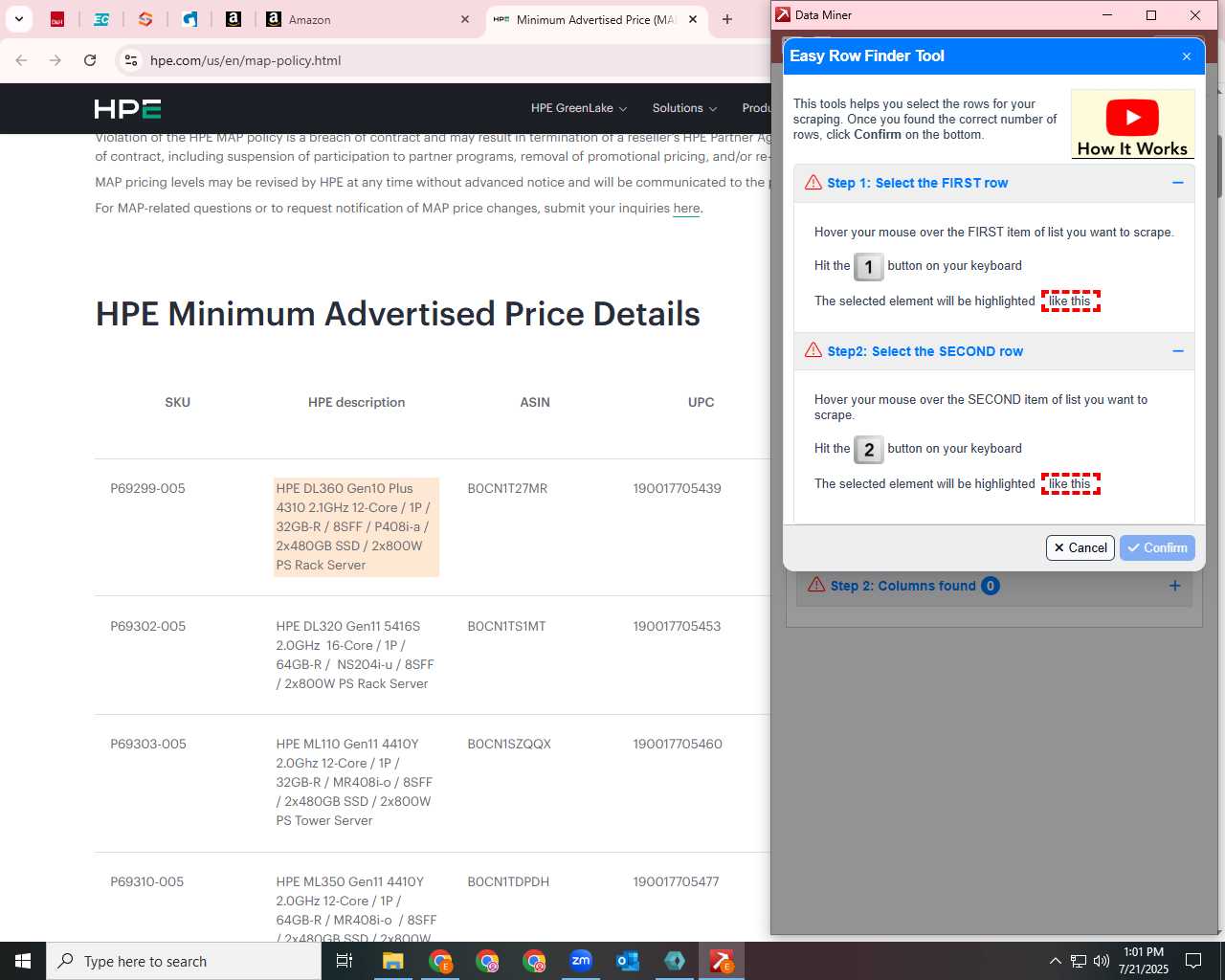Open the HPE GreenLake menu
The image size is (1225, 980).
click(579, 108)
